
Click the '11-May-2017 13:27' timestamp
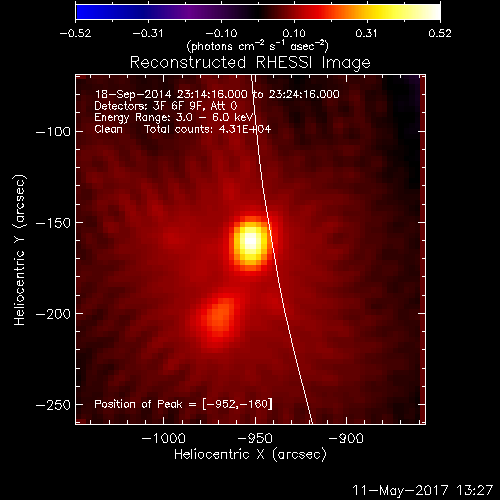coord(422,490)
